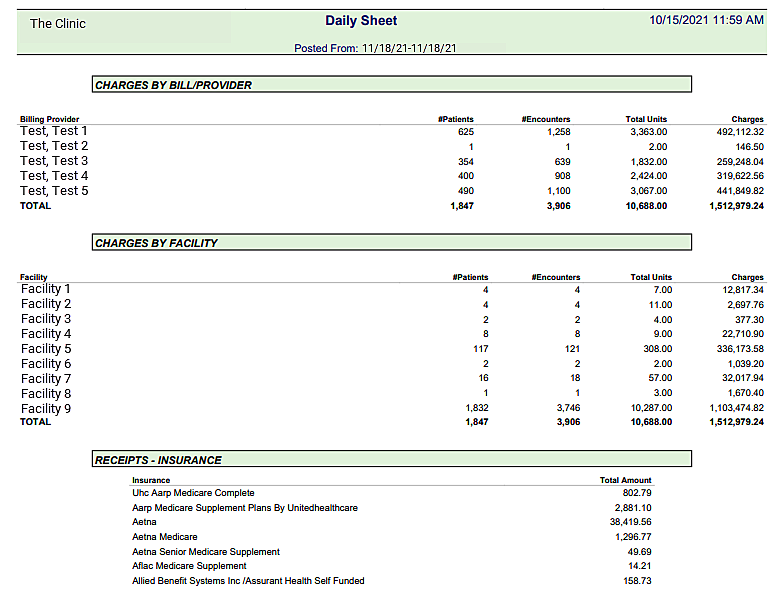Select the Aetna Senior Medicare Supplement entry

pyautogui.click(x=206, y=551)
